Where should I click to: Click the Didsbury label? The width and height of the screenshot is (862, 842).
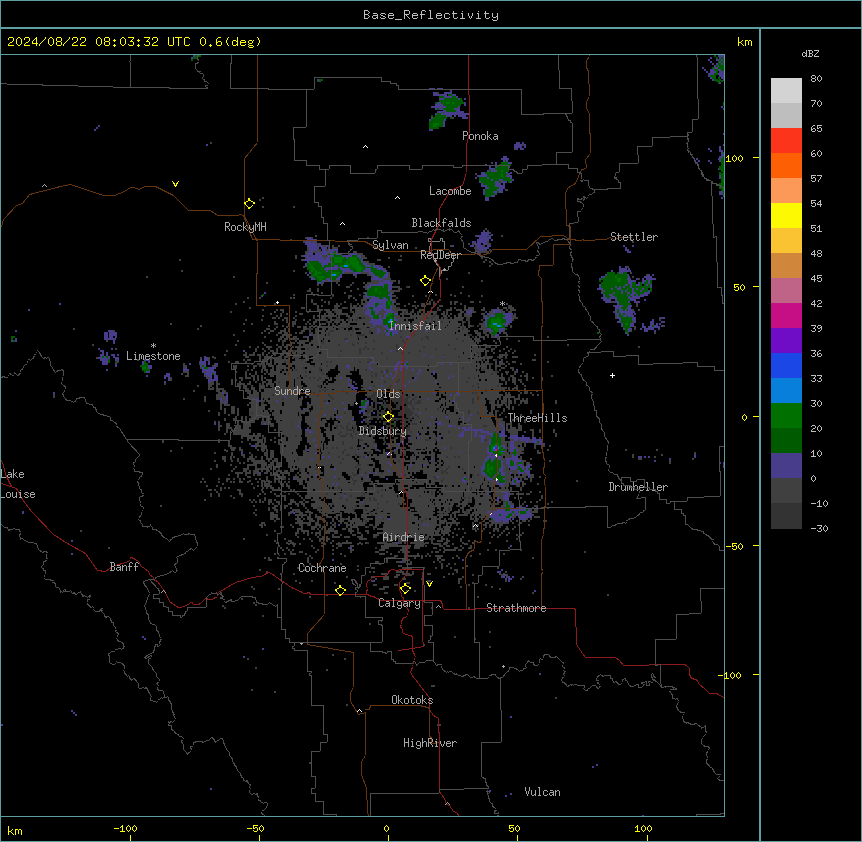383,431
